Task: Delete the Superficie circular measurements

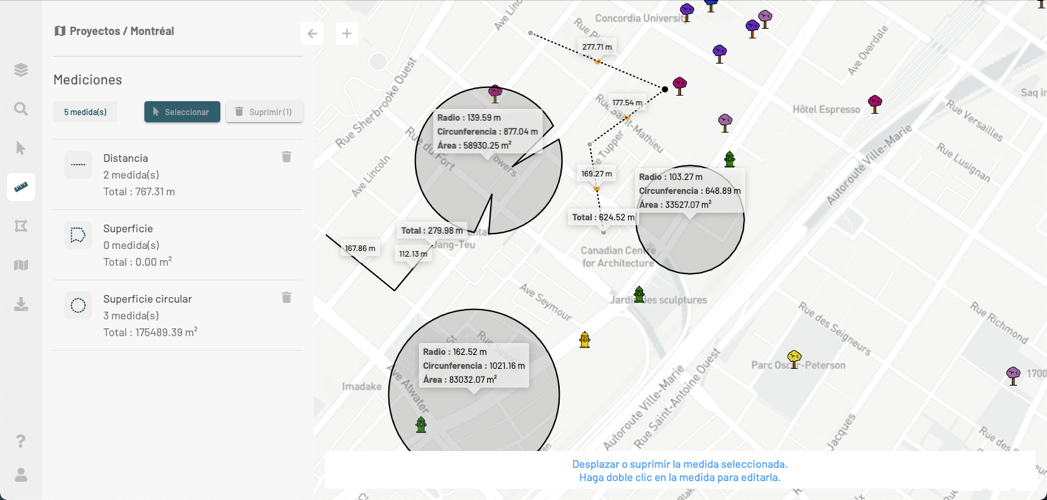Action: 286,298
